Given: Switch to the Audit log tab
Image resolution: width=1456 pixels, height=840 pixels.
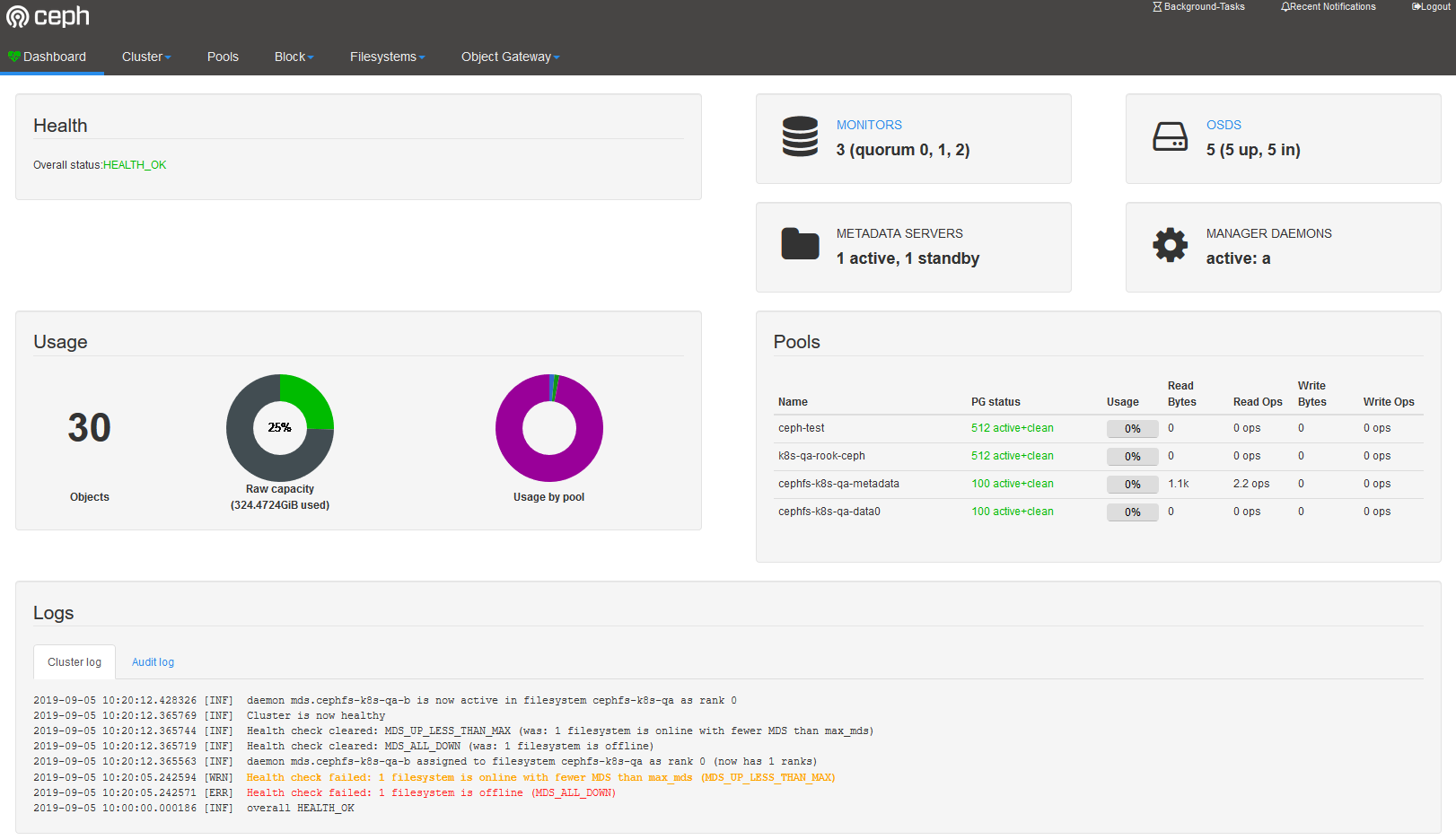Looking at the screenshot, I should [x=153, y=662].
